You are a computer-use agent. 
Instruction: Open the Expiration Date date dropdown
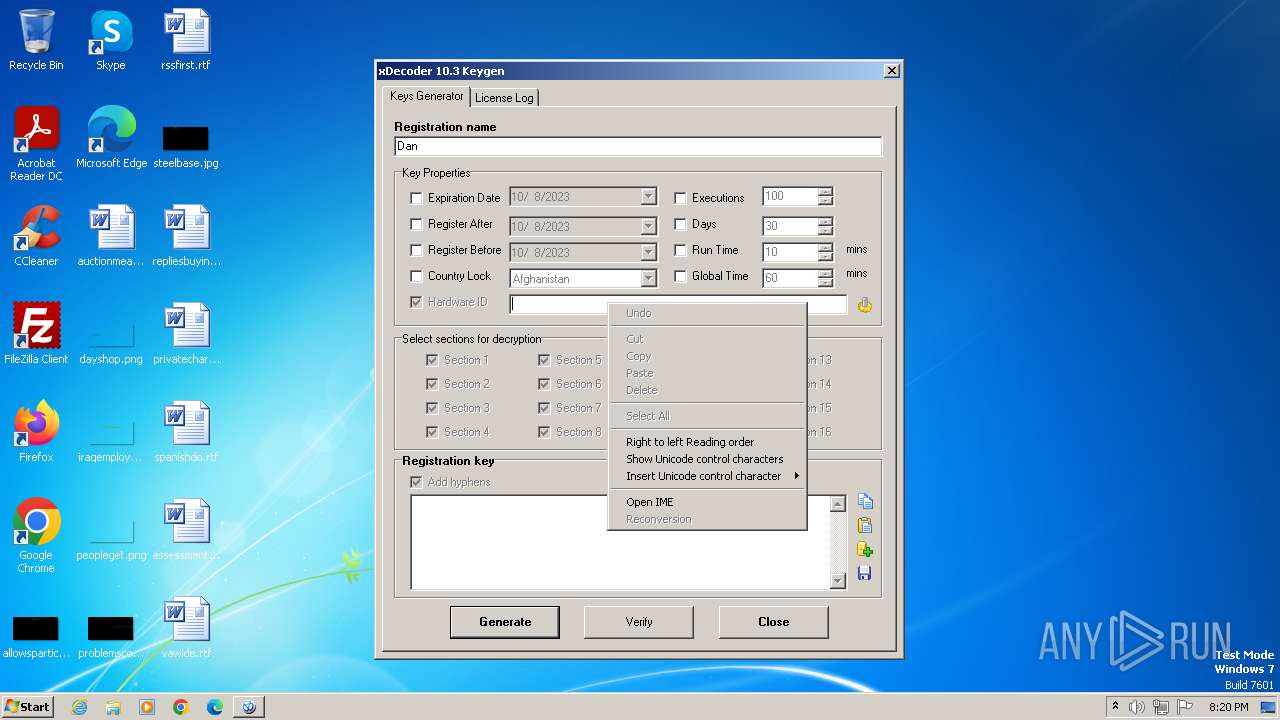(x=648, y=197)
